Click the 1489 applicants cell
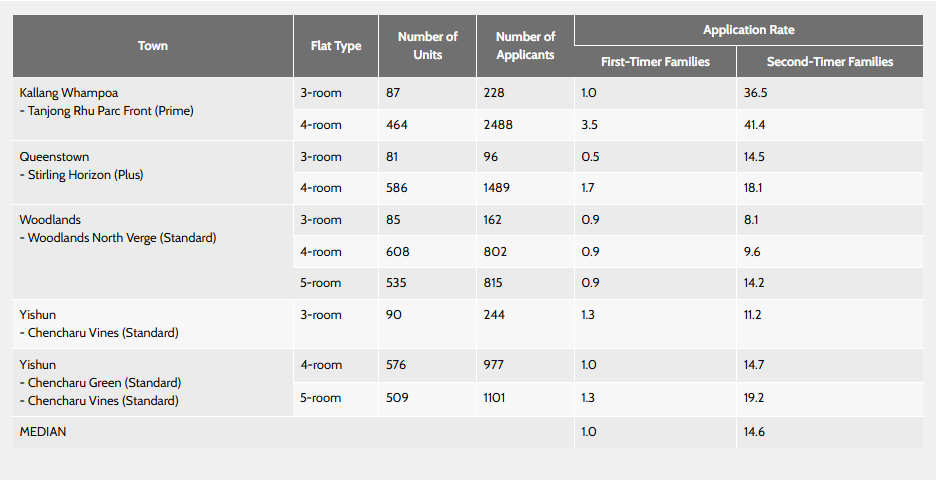This screenshot has width=936, height=480. [499, 188]
